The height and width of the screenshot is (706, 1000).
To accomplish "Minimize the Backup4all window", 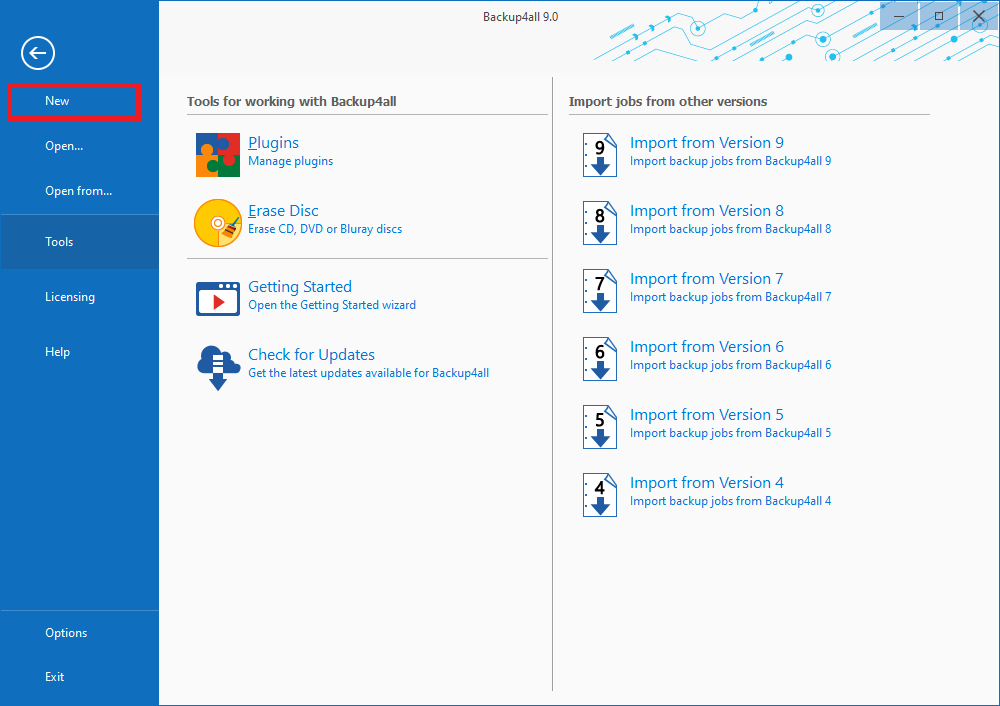I will pyautogui.click(x=899, y=16).
